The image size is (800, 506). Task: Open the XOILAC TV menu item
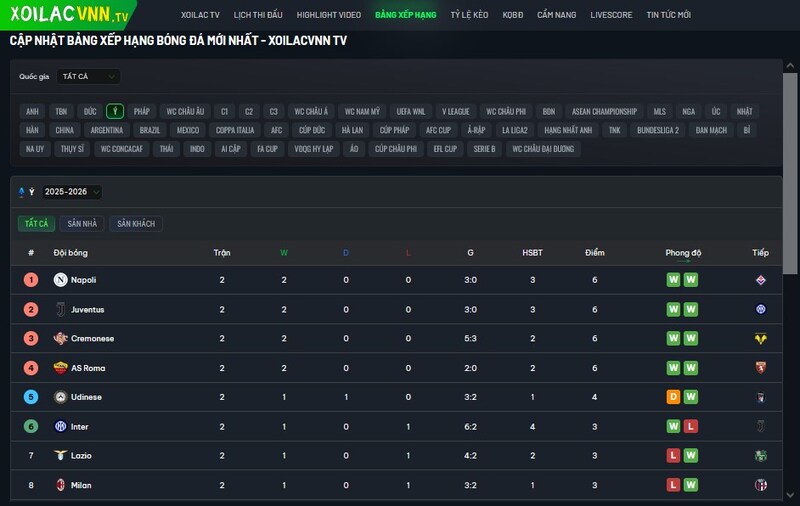200,15
